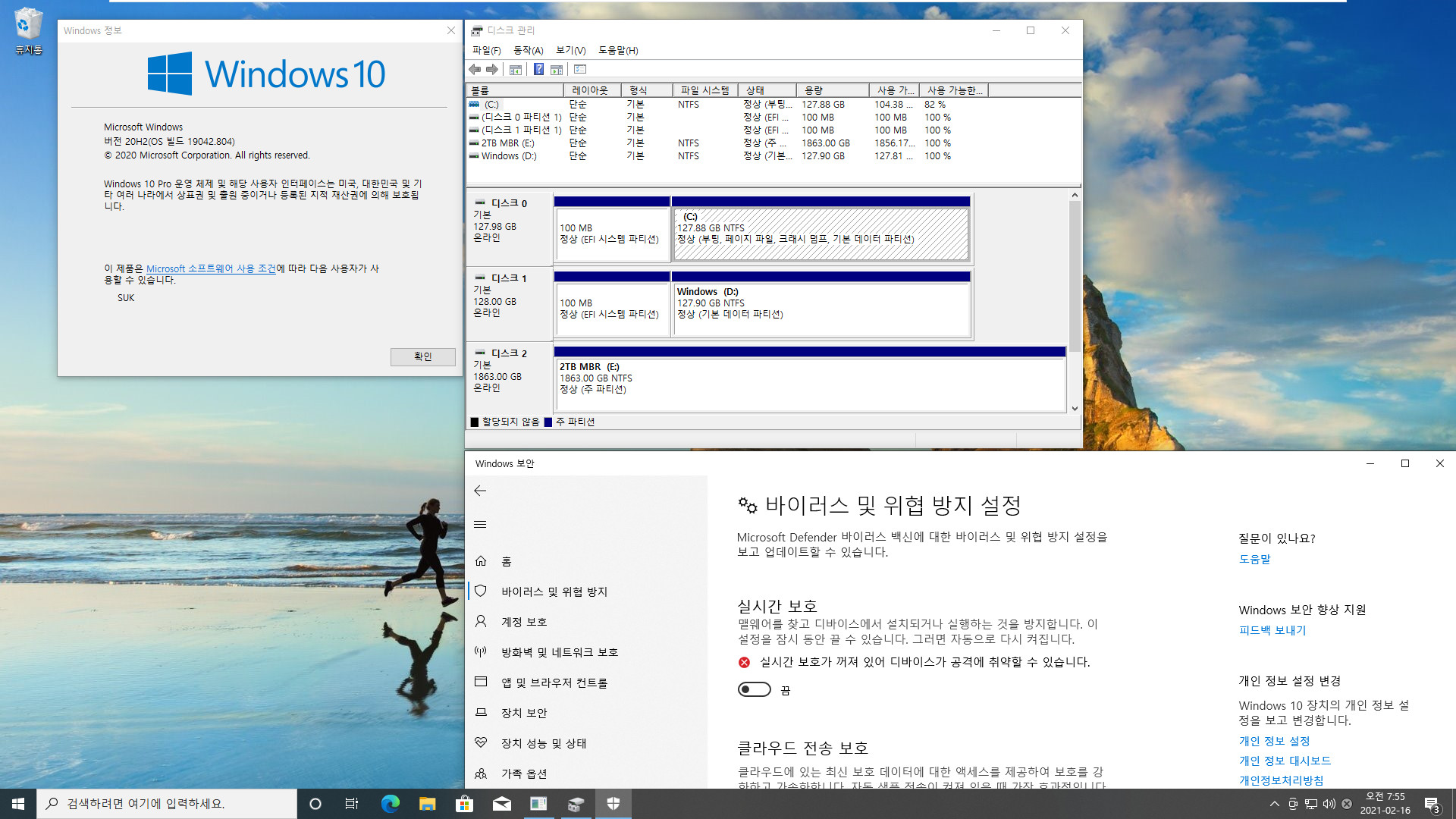Open Cortana circle icon on taskbar
Viewport: 1456px width, 819px height.
click(x=315, y=804)
